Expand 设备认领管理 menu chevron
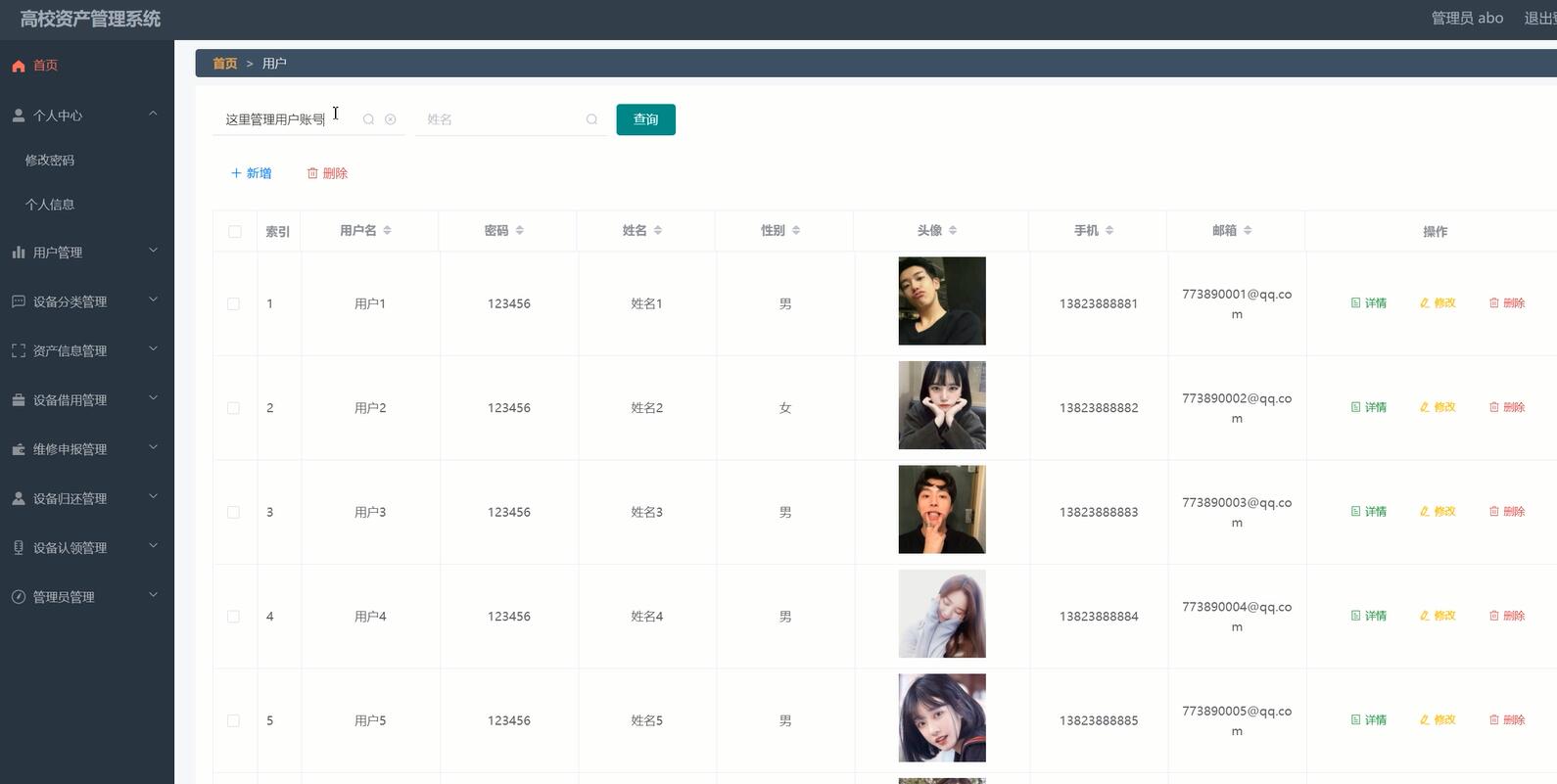 click(x=153, y=546)
